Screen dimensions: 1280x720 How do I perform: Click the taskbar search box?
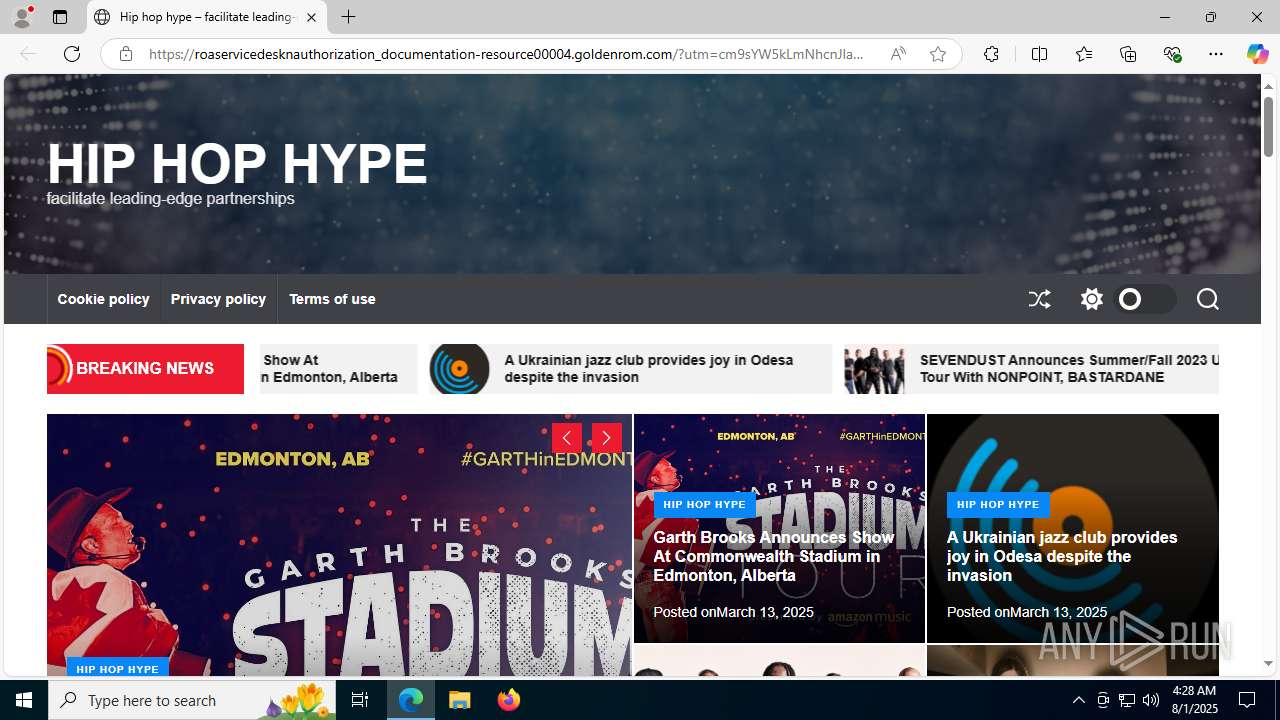[x=190, y=700]
